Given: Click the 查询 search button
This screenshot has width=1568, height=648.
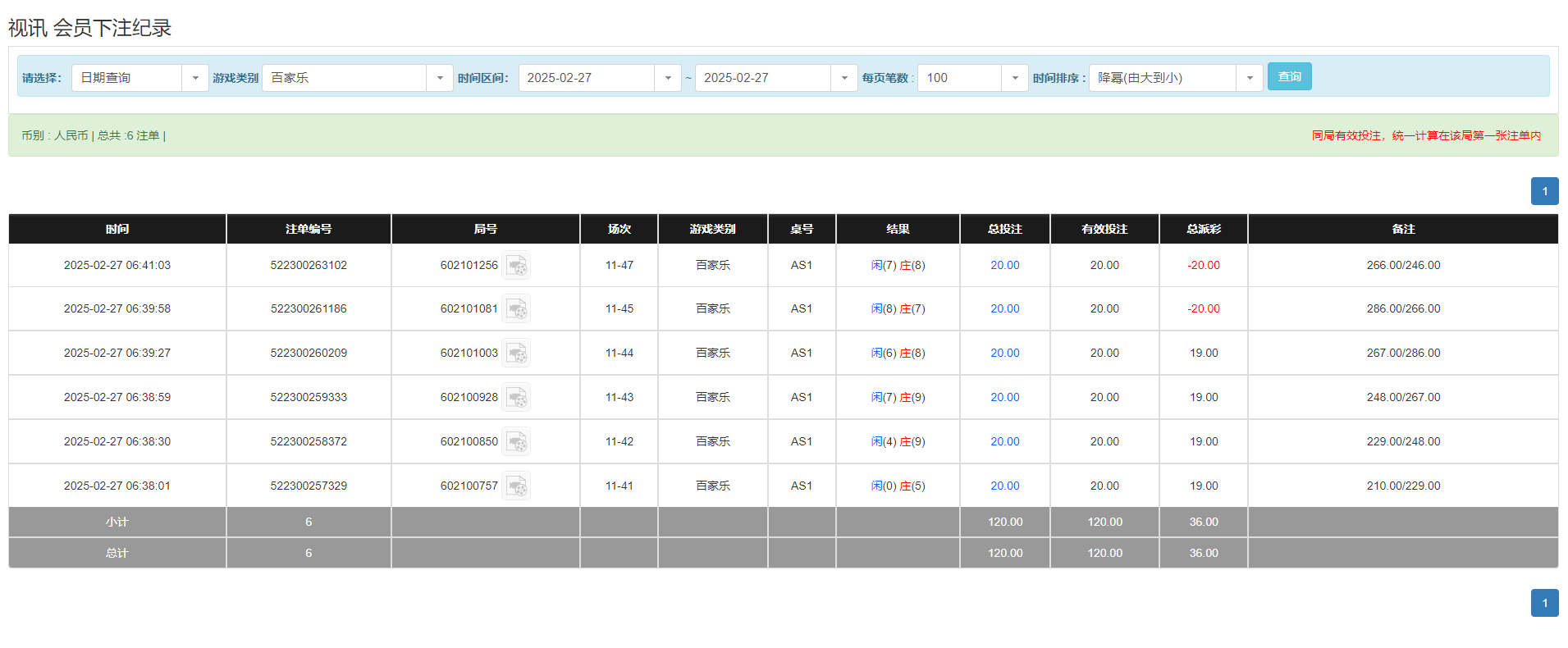Looking at the screenshot, I should tap(1289, 76).
